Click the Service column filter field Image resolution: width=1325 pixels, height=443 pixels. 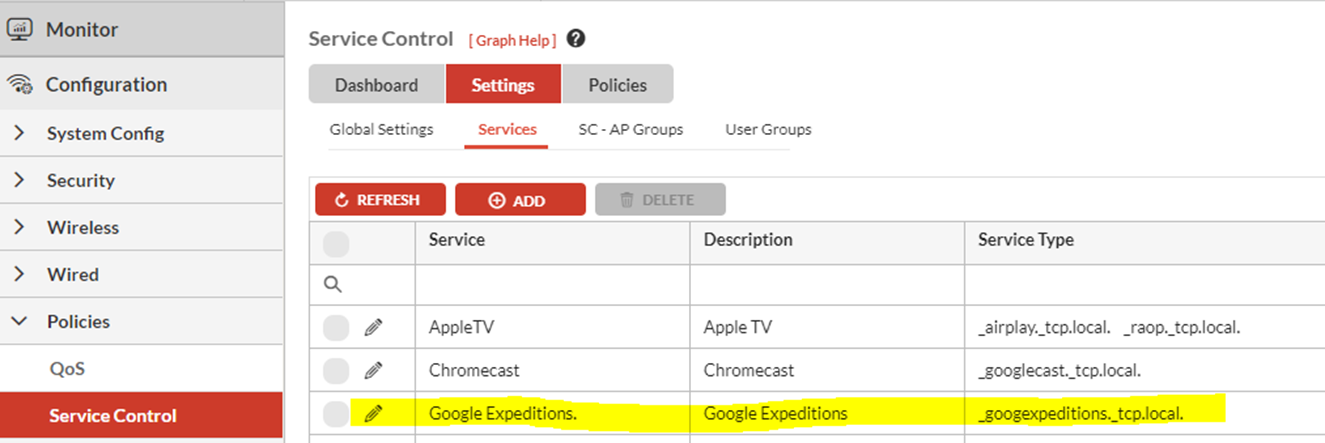[x=552, y=284]
